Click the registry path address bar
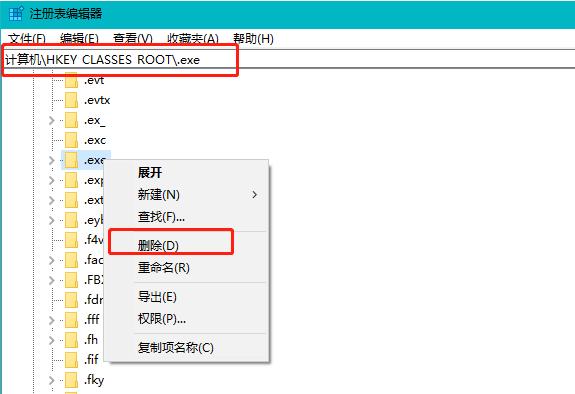The height and width of the screenshot is (394, 575). 288,59
